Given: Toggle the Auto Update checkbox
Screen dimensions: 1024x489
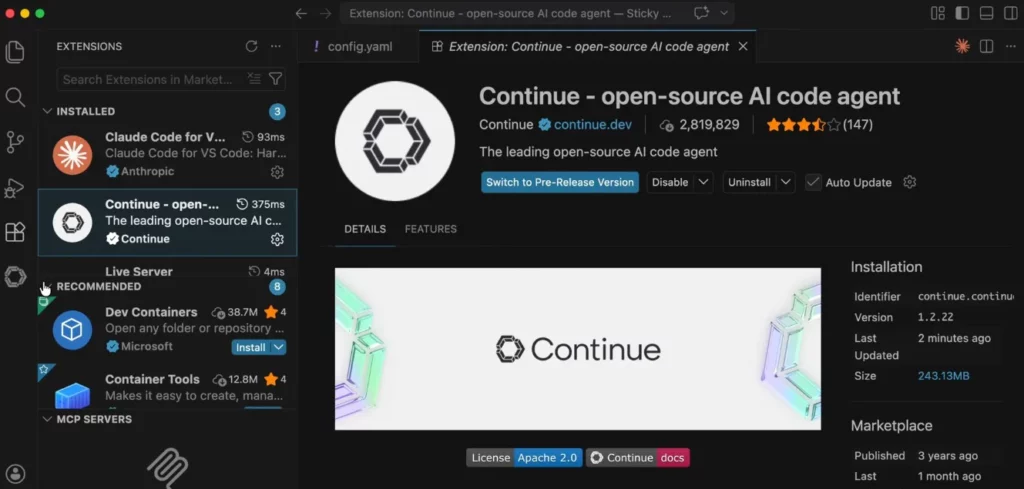Looking at the screenshot, I should (x=812, y=182).
